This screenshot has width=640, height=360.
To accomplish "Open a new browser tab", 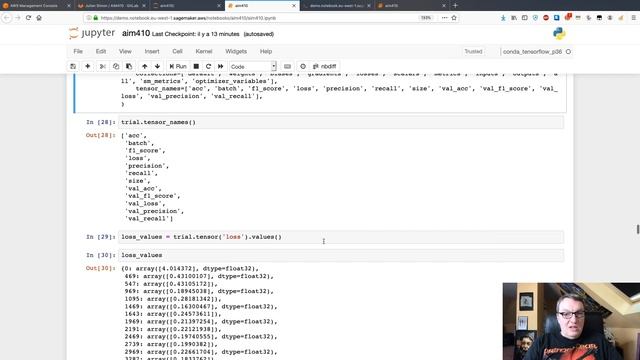I will [x=455, y=6].
